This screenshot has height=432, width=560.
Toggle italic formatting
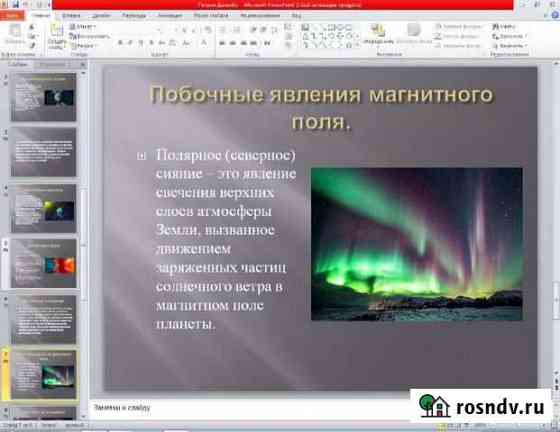coord(130,43)
